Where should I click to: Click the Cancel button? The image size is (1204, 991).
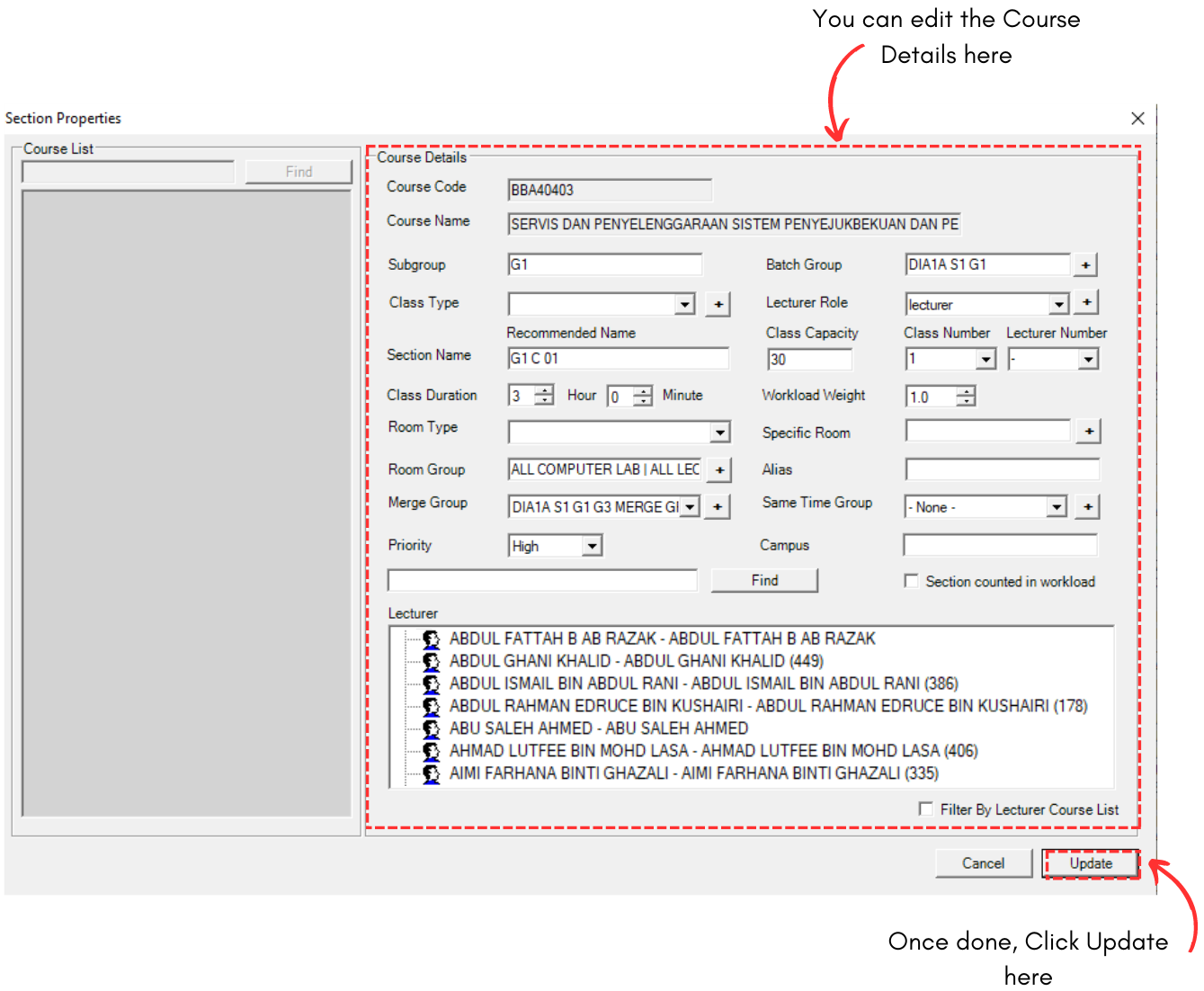coord(983,863)
